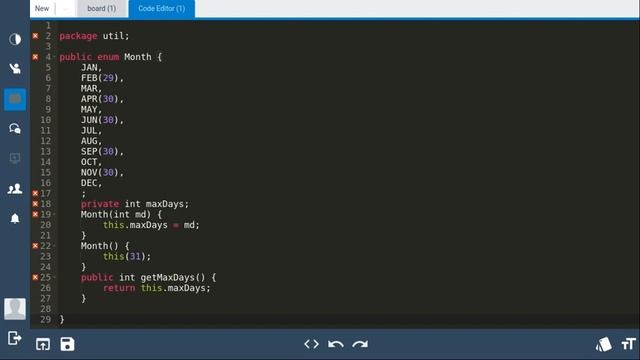Click the code brackets icon

pyautogui.click(x=311, y=344)
